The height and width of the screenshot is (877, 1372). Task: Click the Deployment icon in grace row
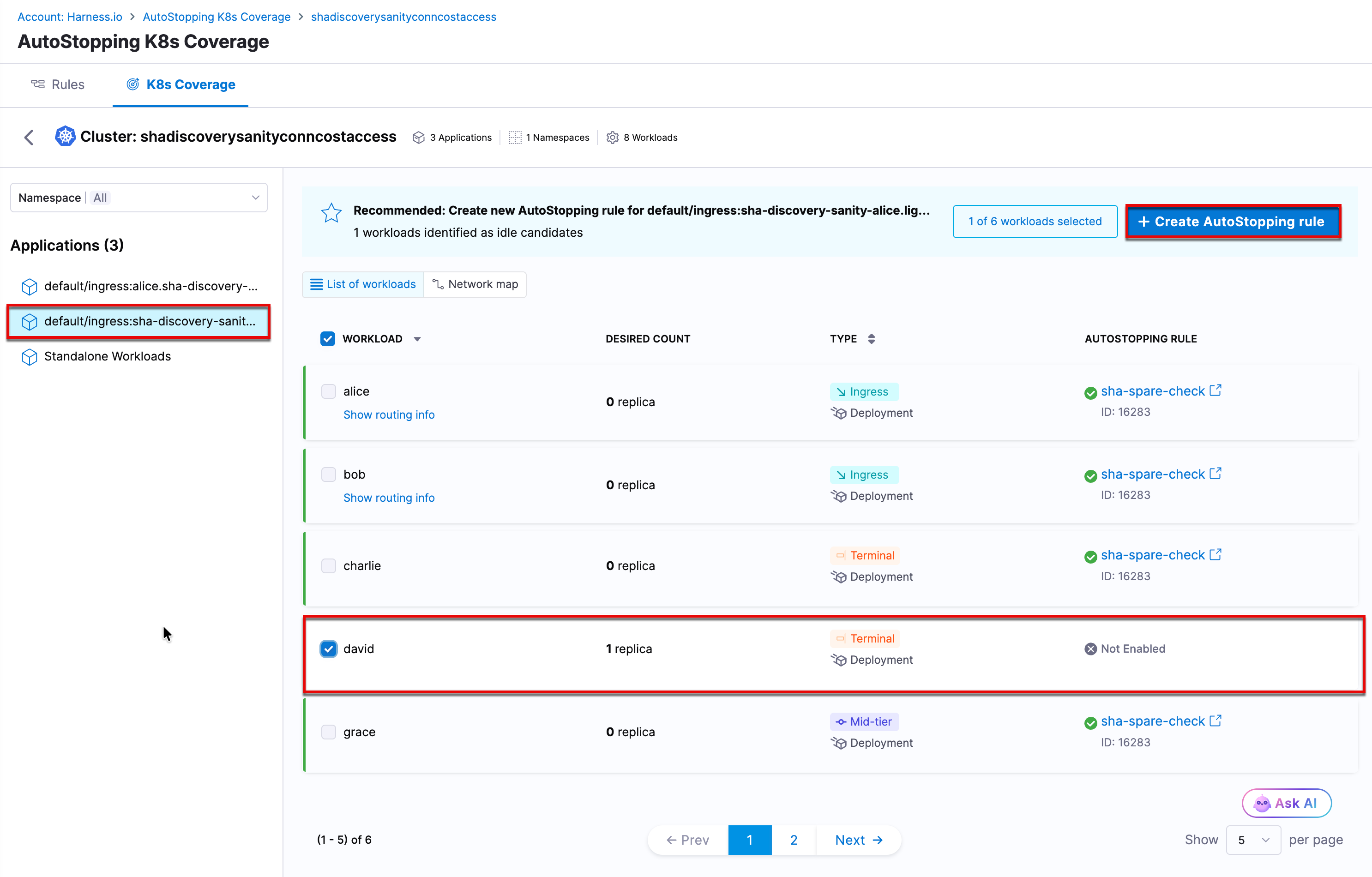[x=838, y=743]
